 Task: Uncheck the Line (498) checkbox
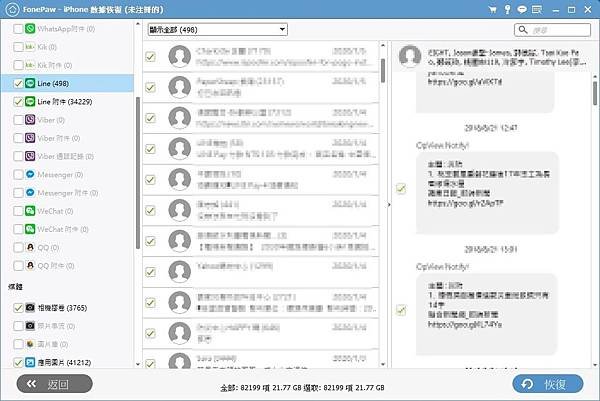[18, 83]
